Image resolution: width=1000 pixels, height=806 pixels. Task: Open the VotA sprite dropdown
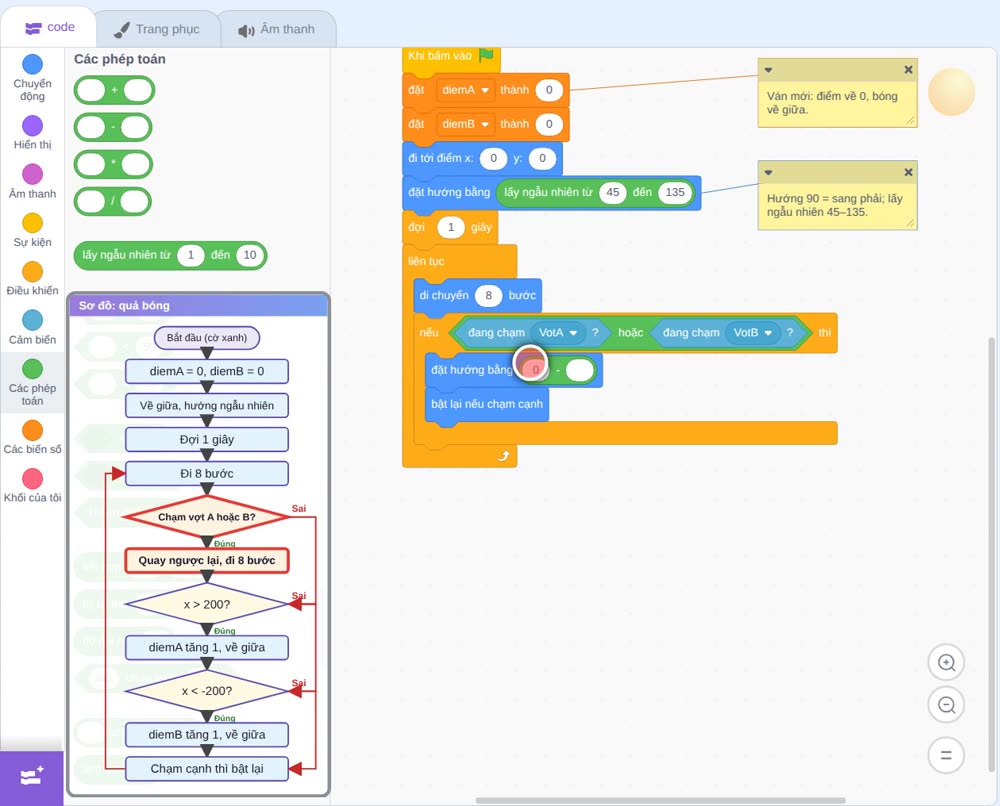(557, 333)
